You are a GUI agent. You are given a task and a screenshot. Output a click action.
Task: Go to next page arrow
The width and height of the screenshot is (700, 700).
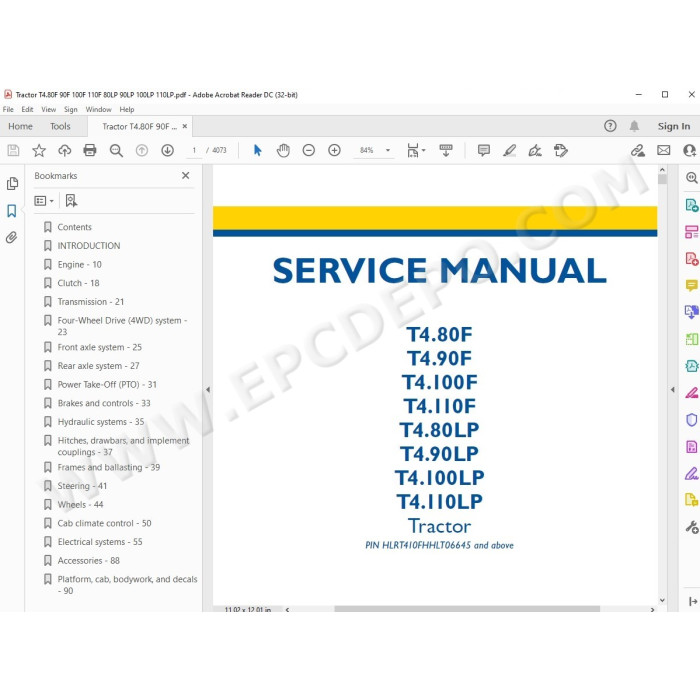click(167, 150)
